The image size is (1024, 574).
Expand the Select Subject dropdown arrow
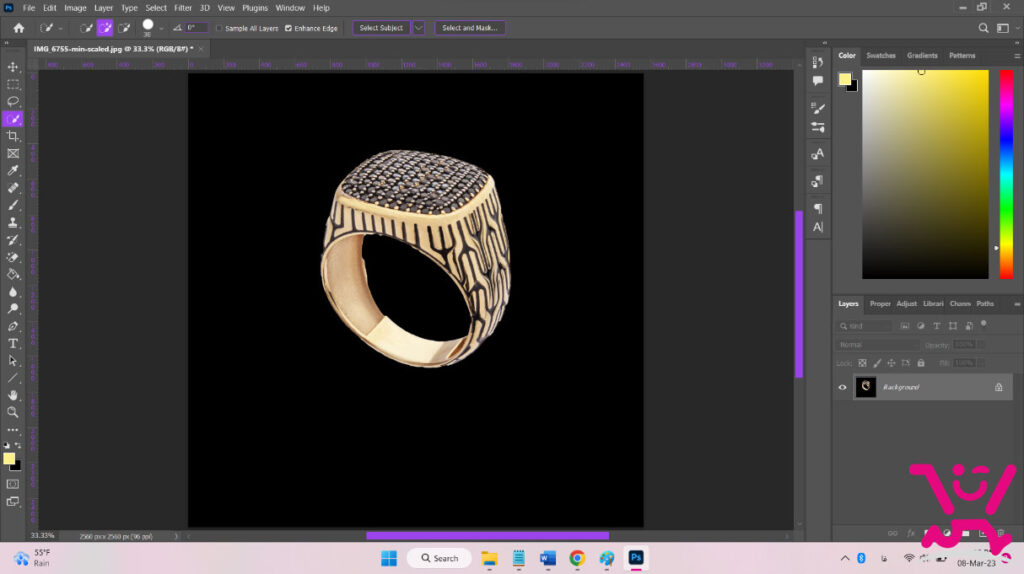coord(419,28)
